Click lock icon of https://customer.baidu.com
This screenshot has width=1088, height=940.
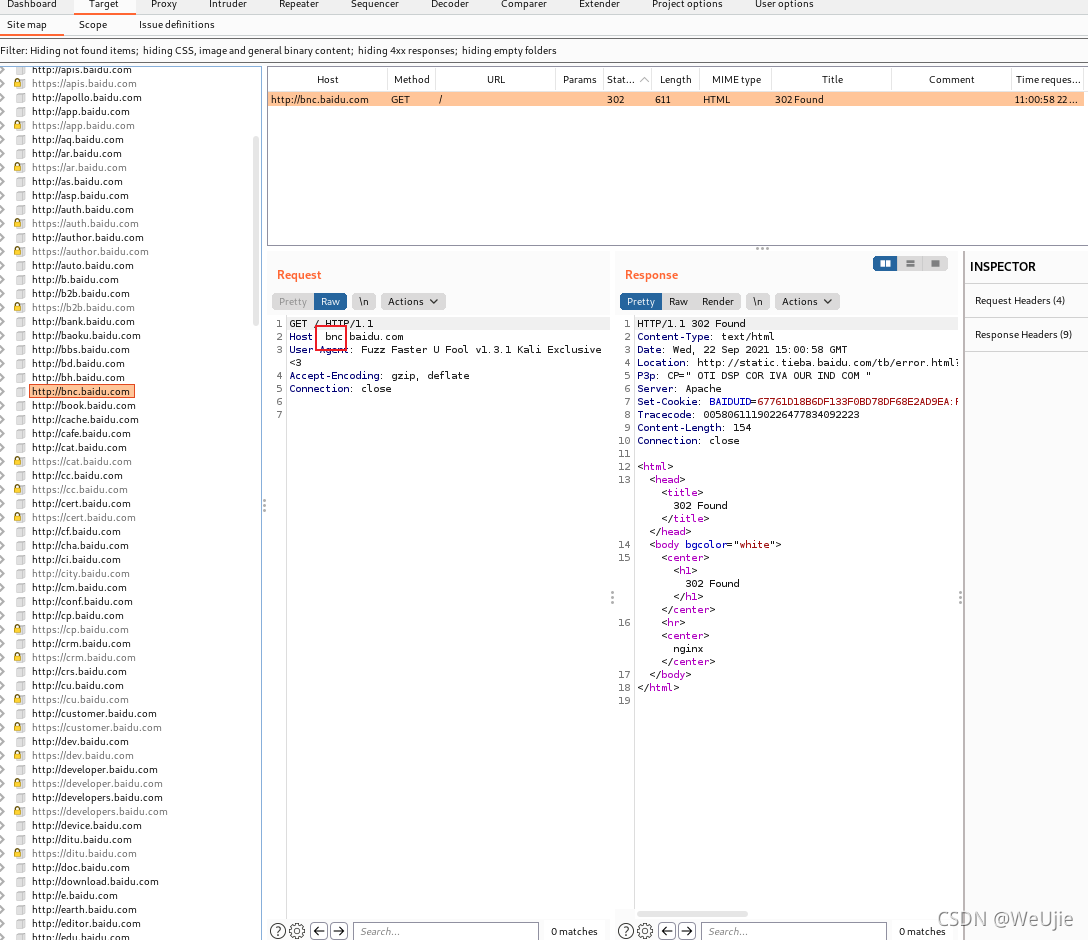coord(19,727)
